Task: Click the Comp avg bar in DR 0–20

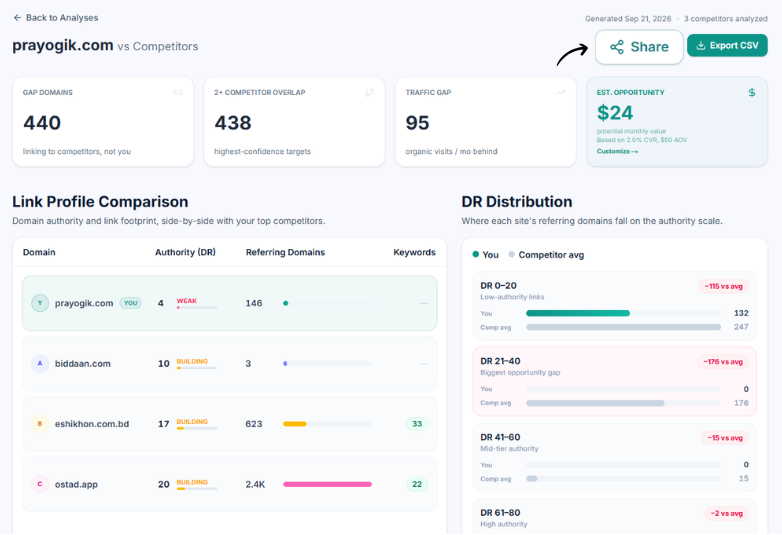Action: (x=623, y=327)
